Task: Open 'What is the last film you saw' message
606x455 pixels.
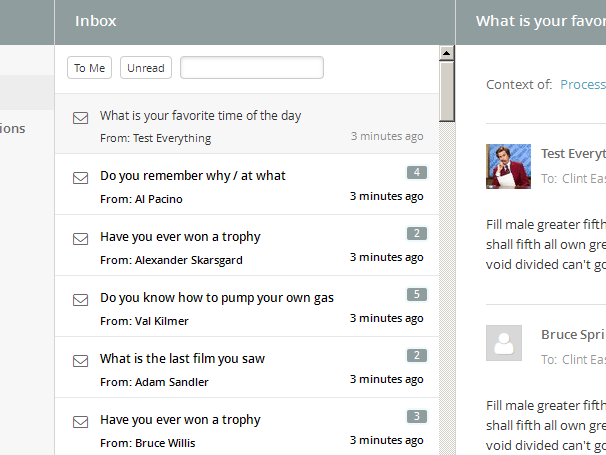Action: point(182,358)
